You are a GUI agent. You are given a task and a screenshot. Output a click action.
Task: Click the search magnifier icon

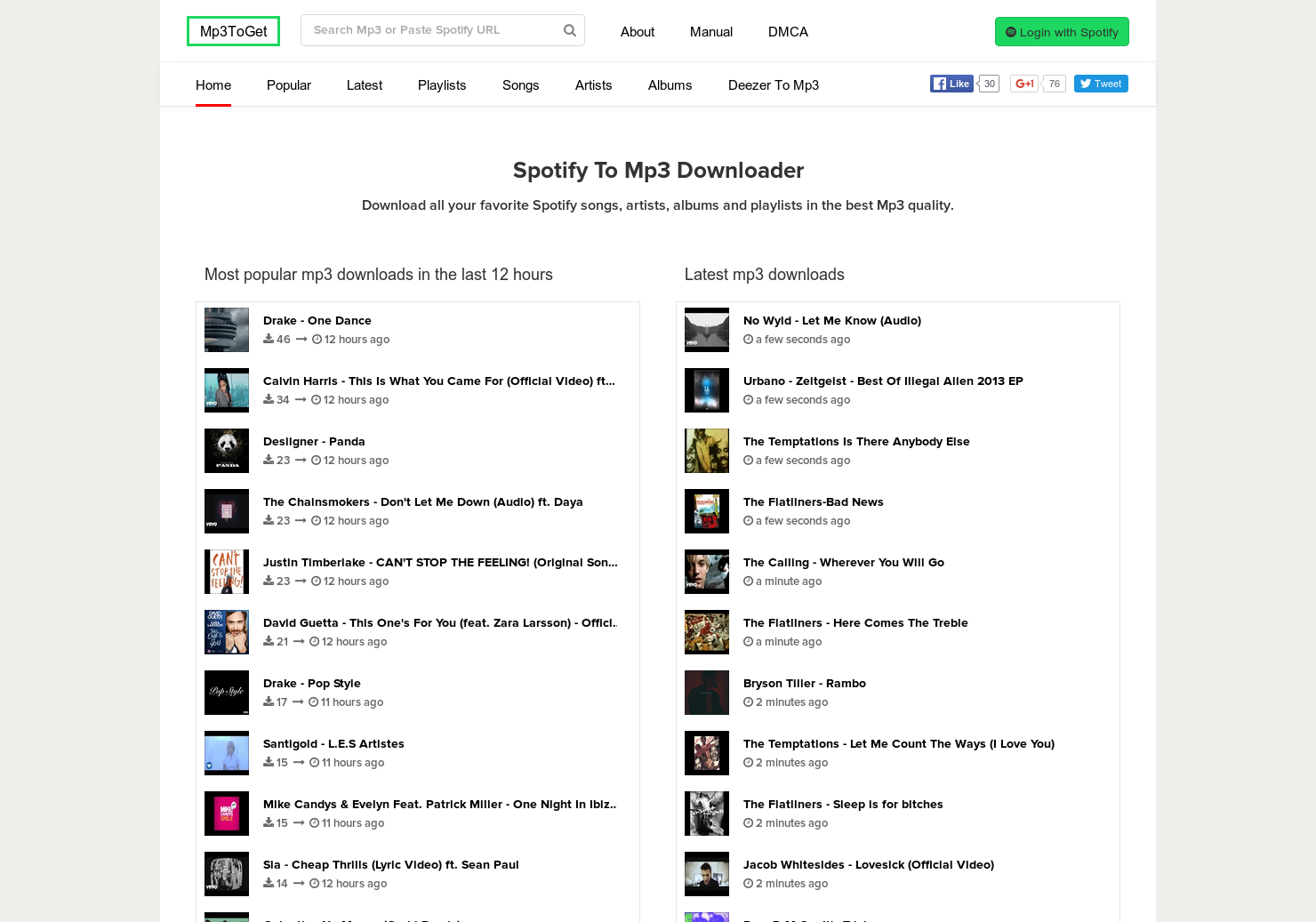point(569,29)
